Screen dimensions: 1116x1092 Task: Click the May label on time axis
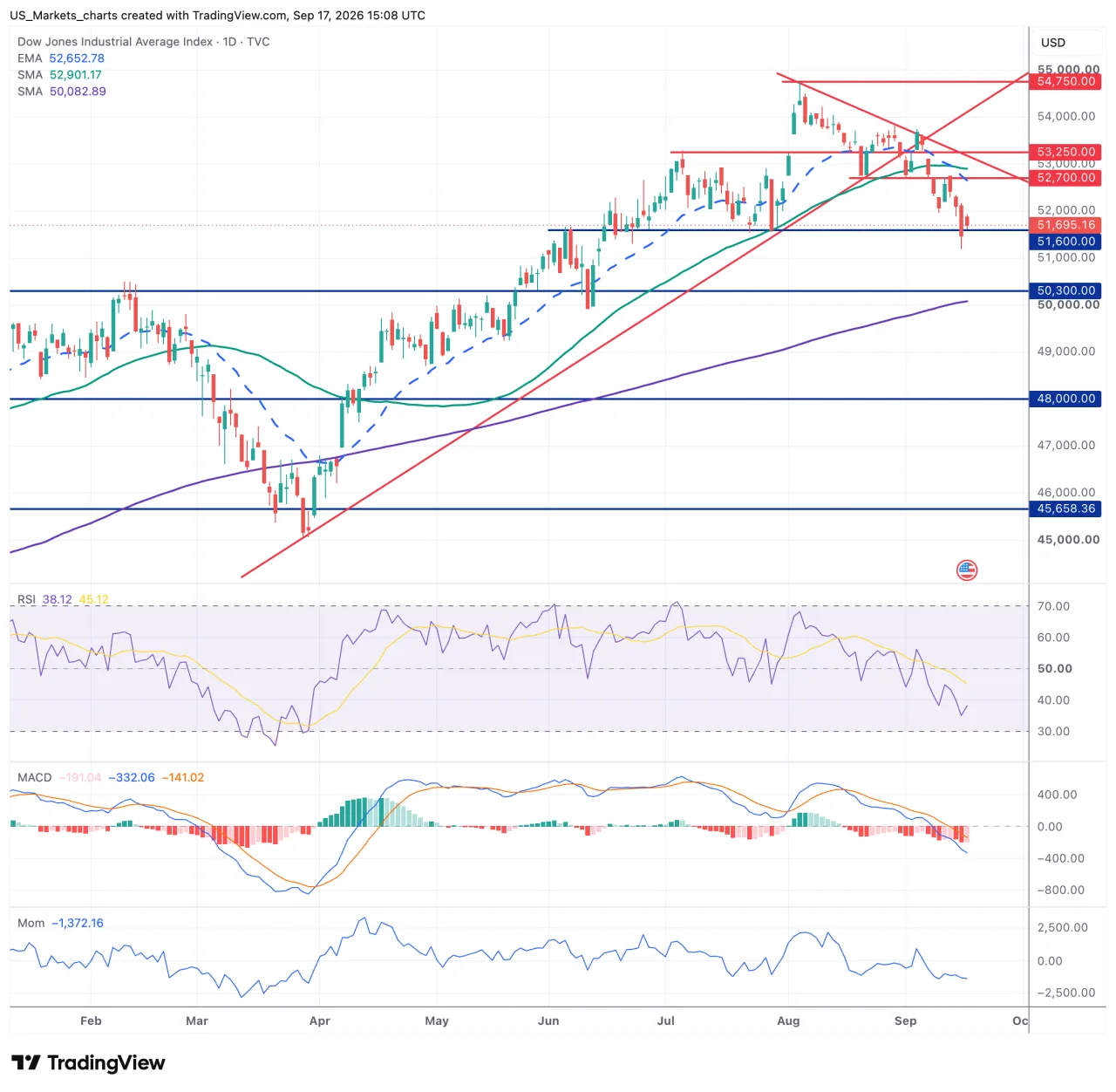click(x=437, y=1021)
